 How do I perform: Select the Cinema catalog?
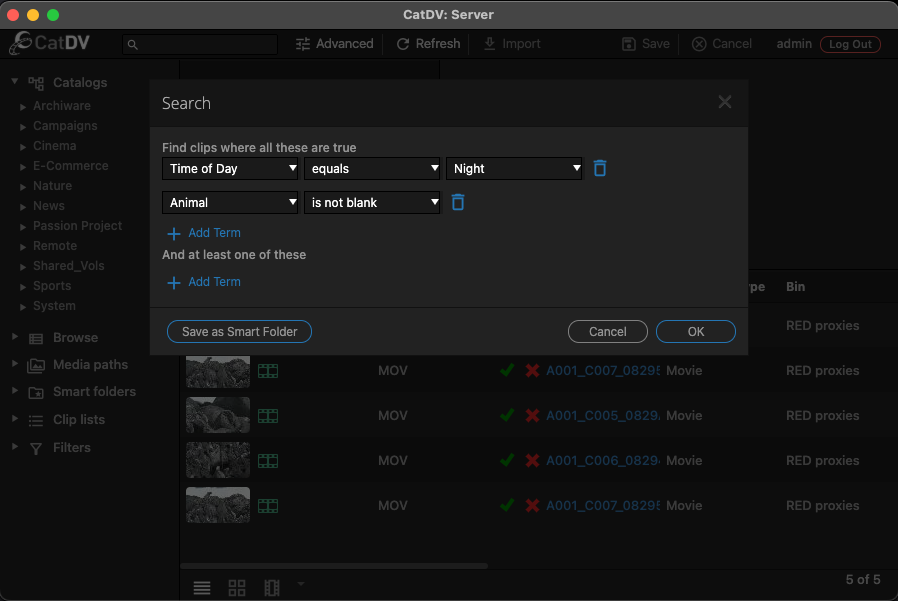pyautogui.click(x=54, y=146)
